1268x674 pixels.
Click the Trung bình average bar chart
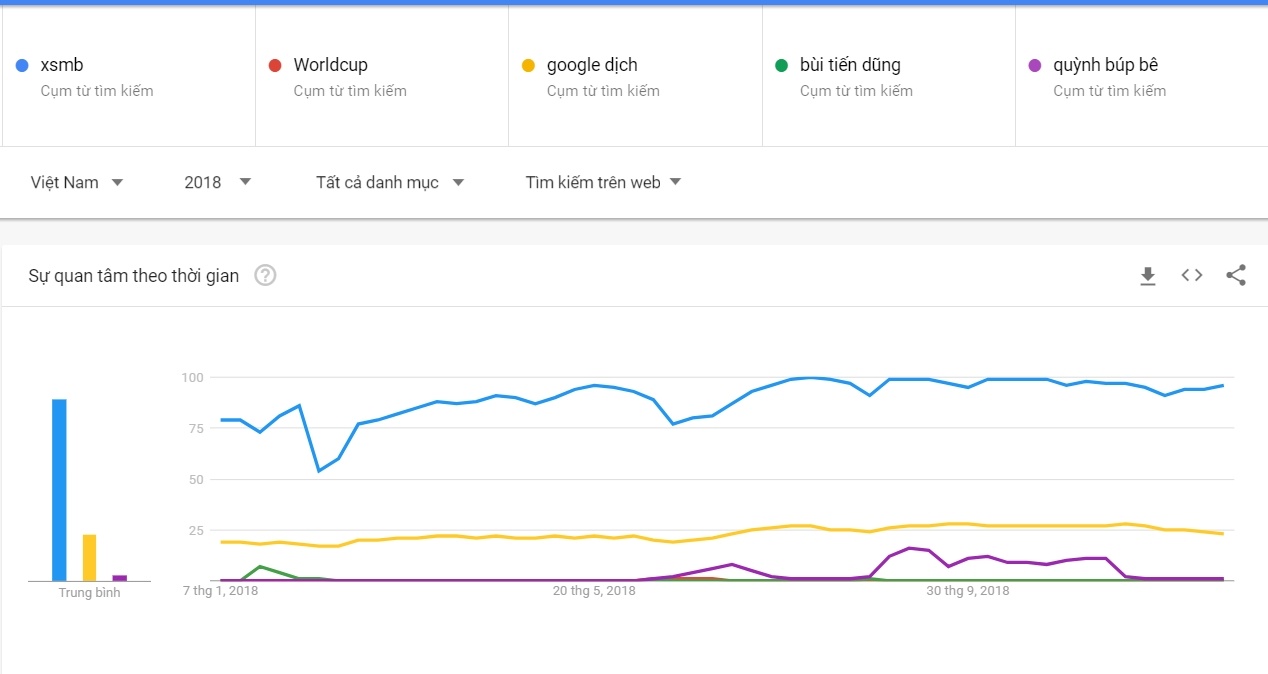click(88, 490)
